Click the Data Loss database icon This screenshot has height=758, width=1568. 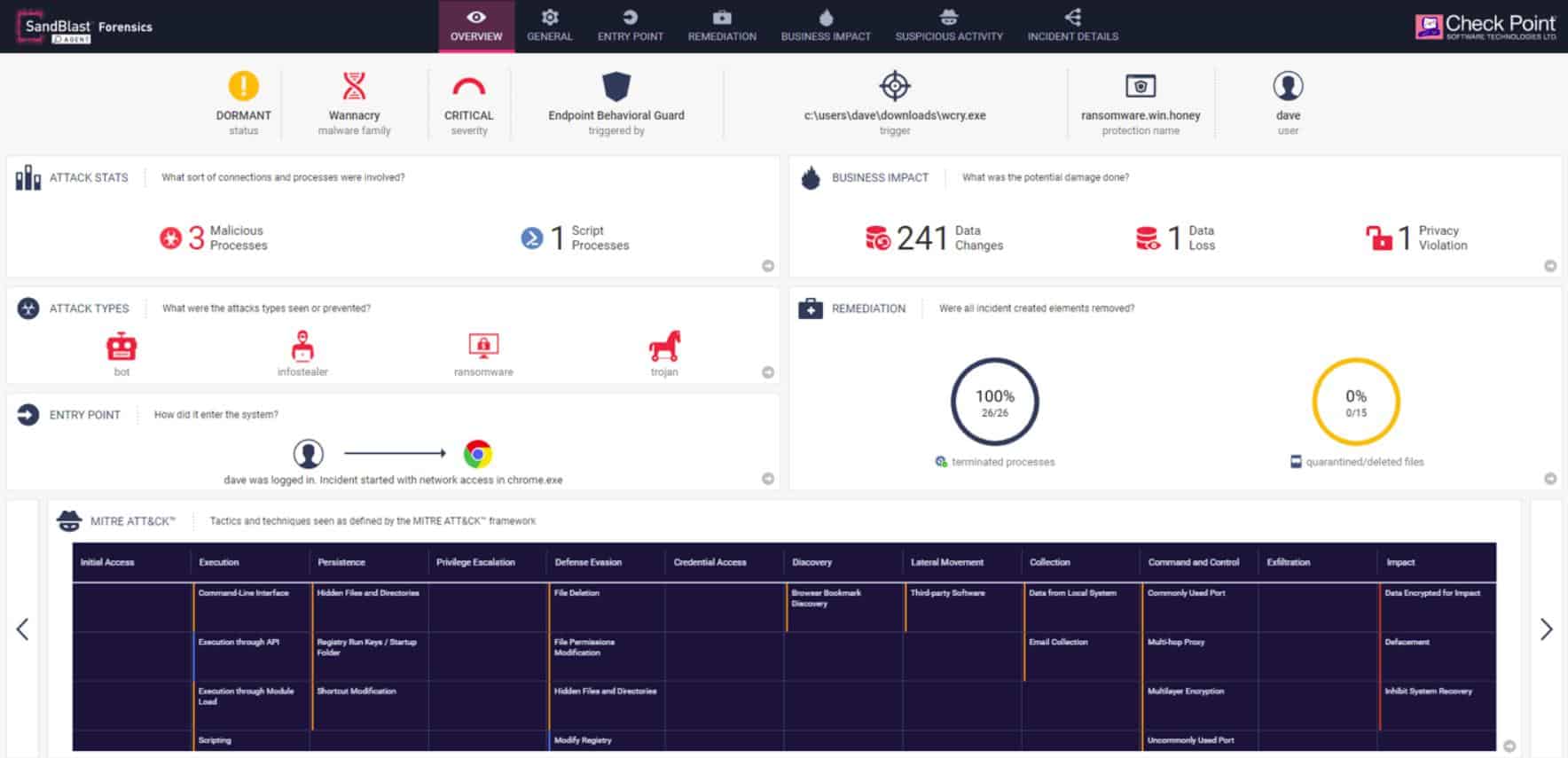click(x=1148, y=238)
